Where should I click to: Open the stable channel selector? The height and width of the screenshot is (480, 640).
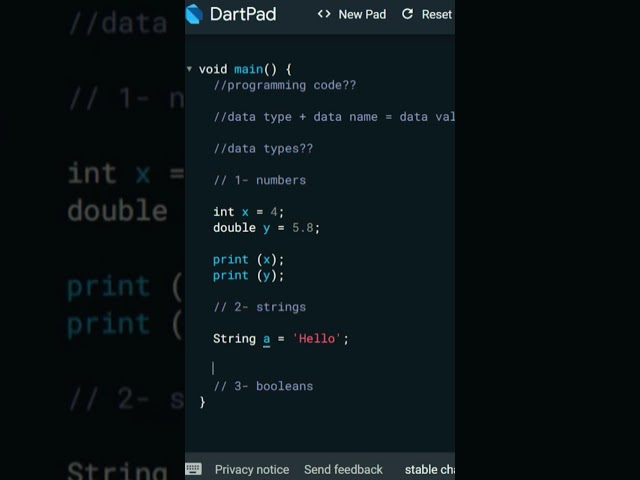(430, 469)
